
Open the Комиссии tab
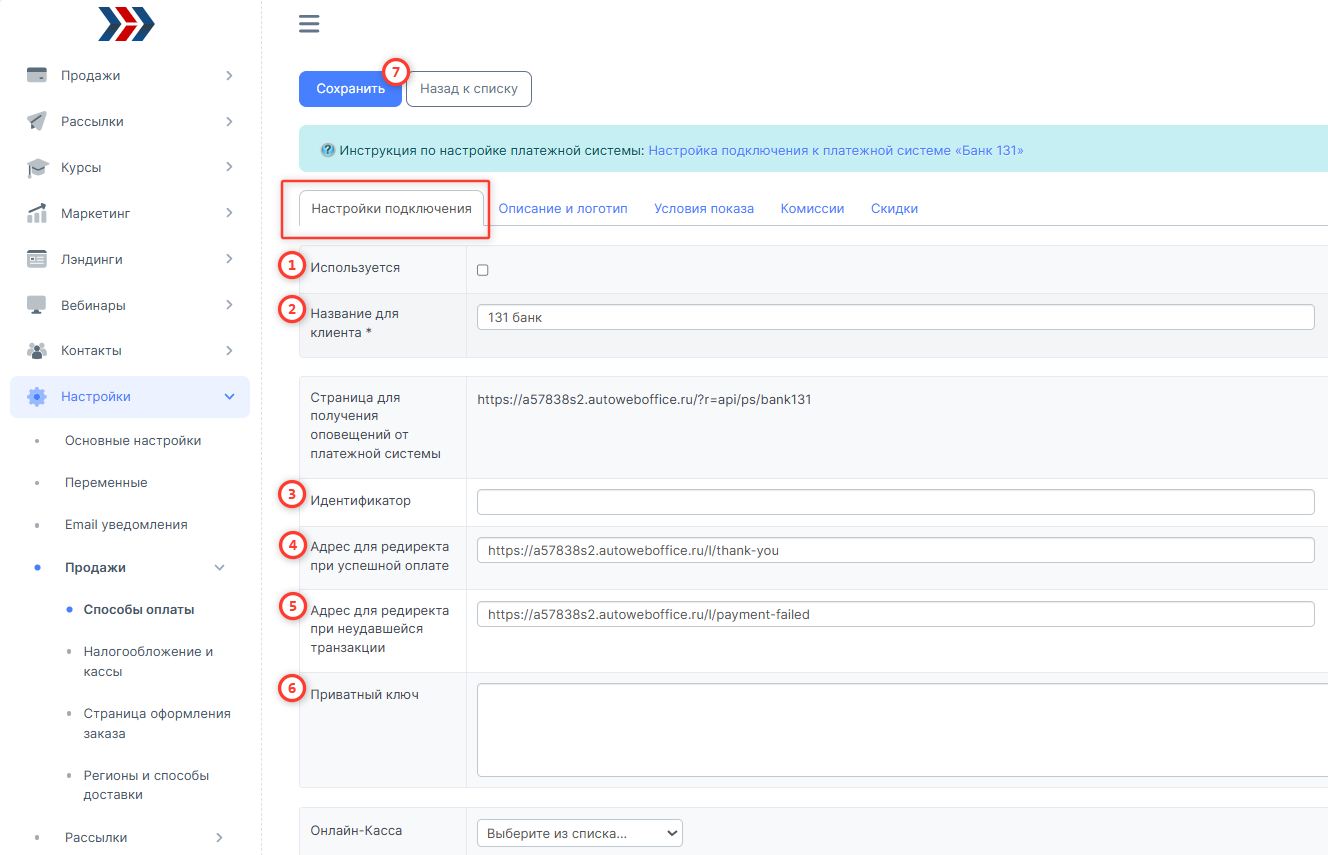click(x=812, y=209)
